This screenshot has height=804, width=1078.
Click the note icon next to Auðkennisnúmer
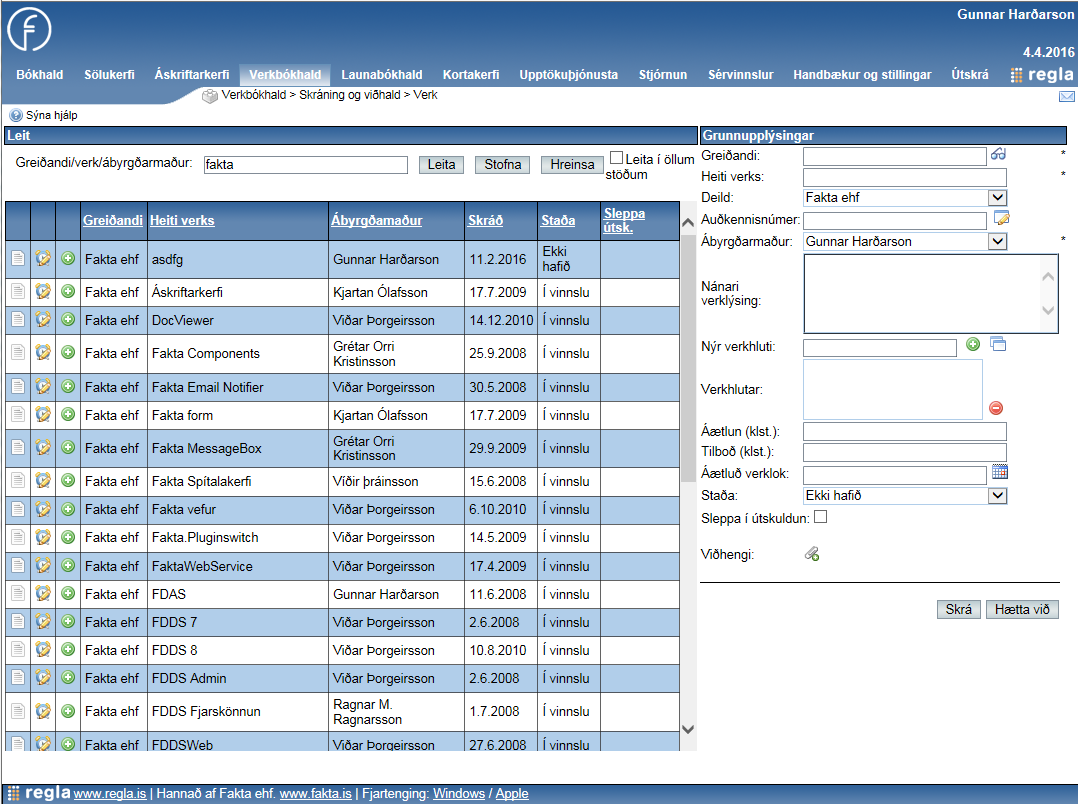point(1001,219)
